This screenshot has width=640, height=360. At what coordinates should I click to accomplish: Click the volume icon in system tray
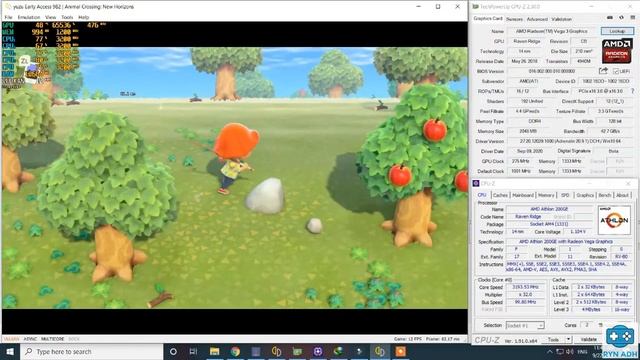tap(570, 352)
